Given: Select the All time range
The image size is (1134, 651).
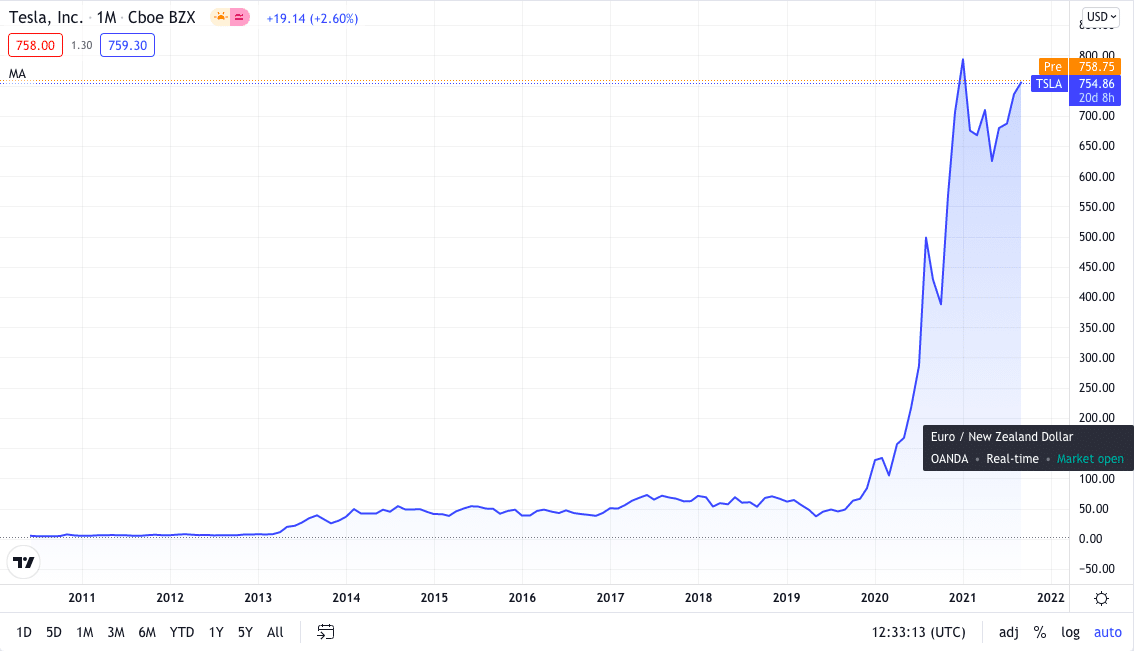Looking at the screenshot, I should (x=275, y=632).
